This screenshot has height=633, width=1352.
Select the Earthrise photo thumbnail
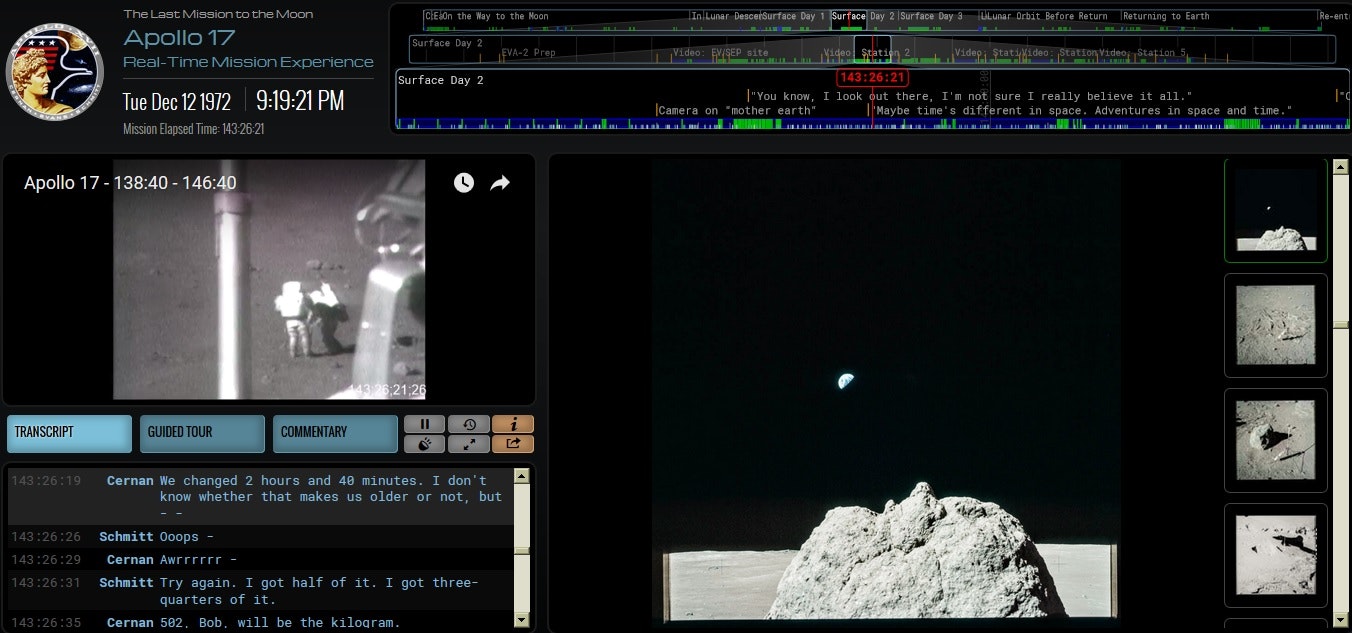click(1276, 210)
